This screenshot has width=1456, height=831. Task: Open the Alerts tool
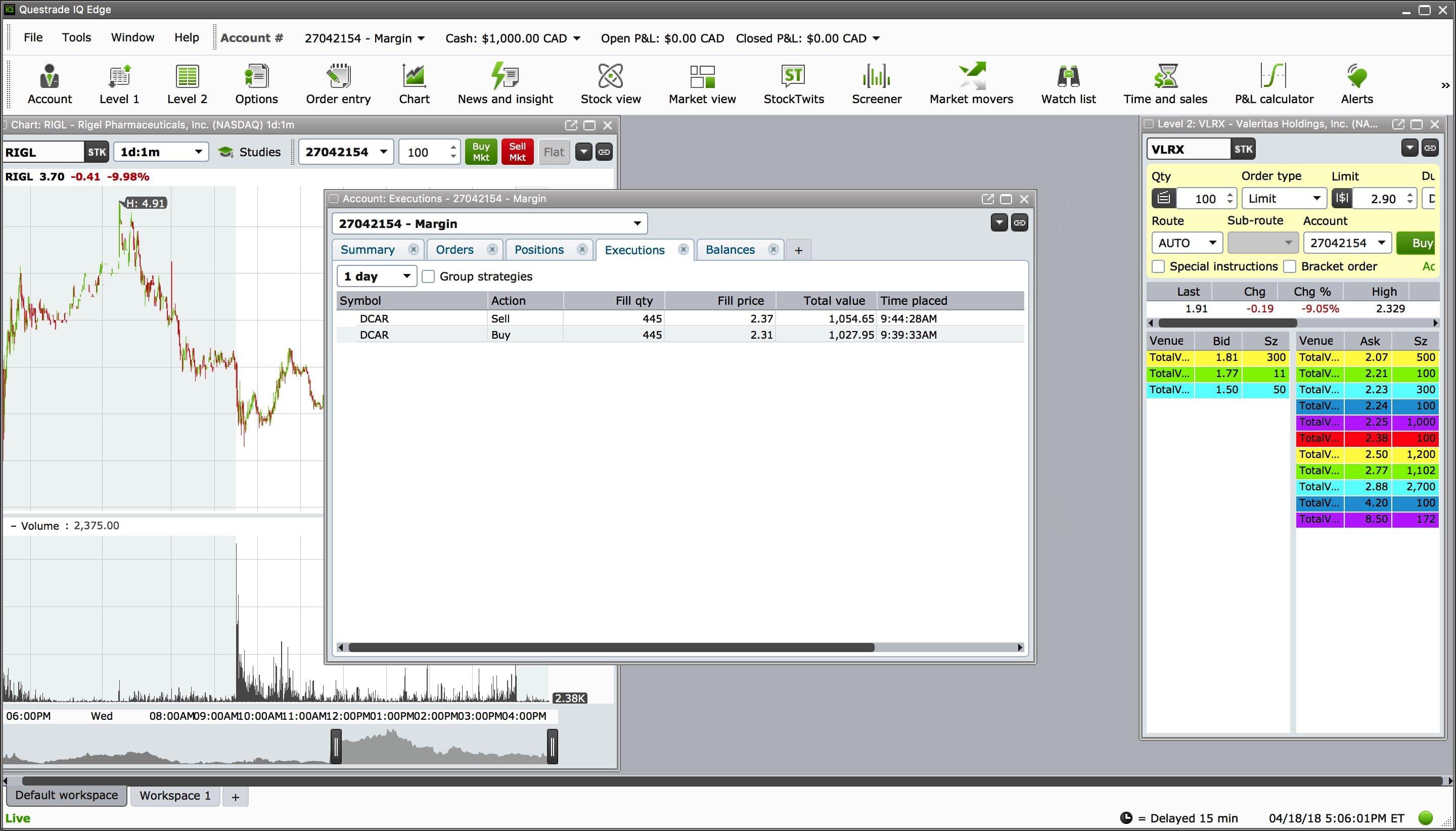[1356, 83]
